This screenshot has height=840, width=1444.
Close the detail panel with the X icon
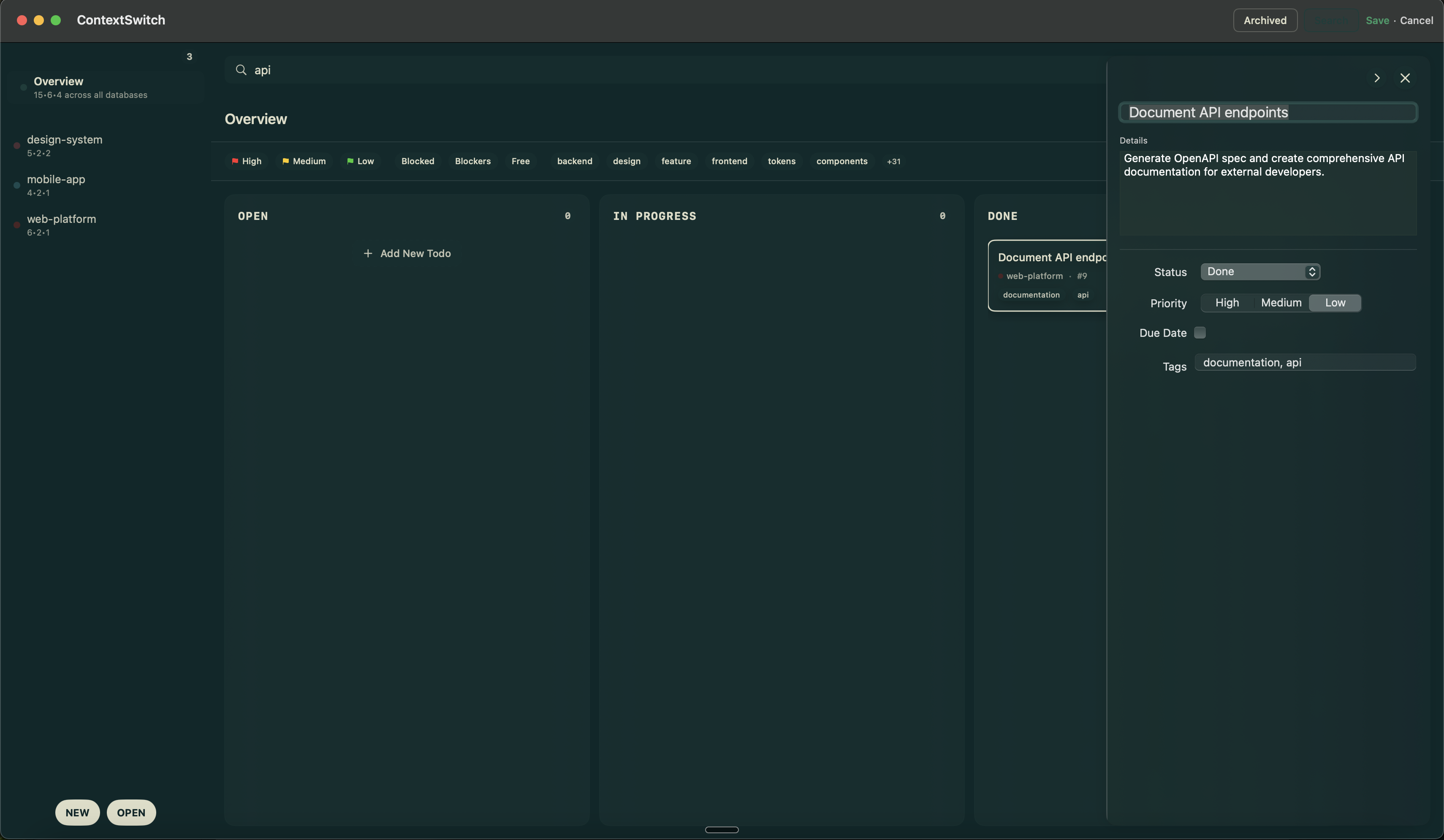click(x=1405, y=78)
